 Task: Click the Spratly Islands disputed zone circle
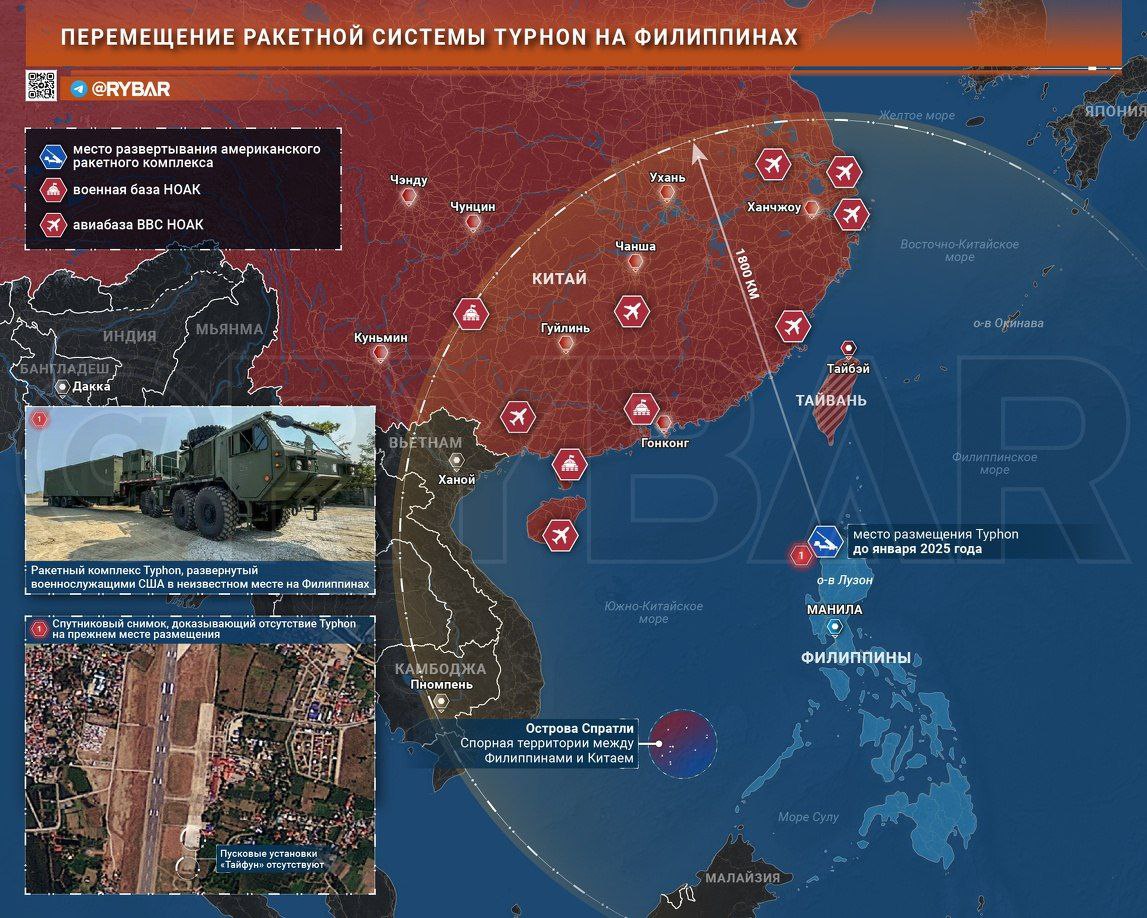683,742
